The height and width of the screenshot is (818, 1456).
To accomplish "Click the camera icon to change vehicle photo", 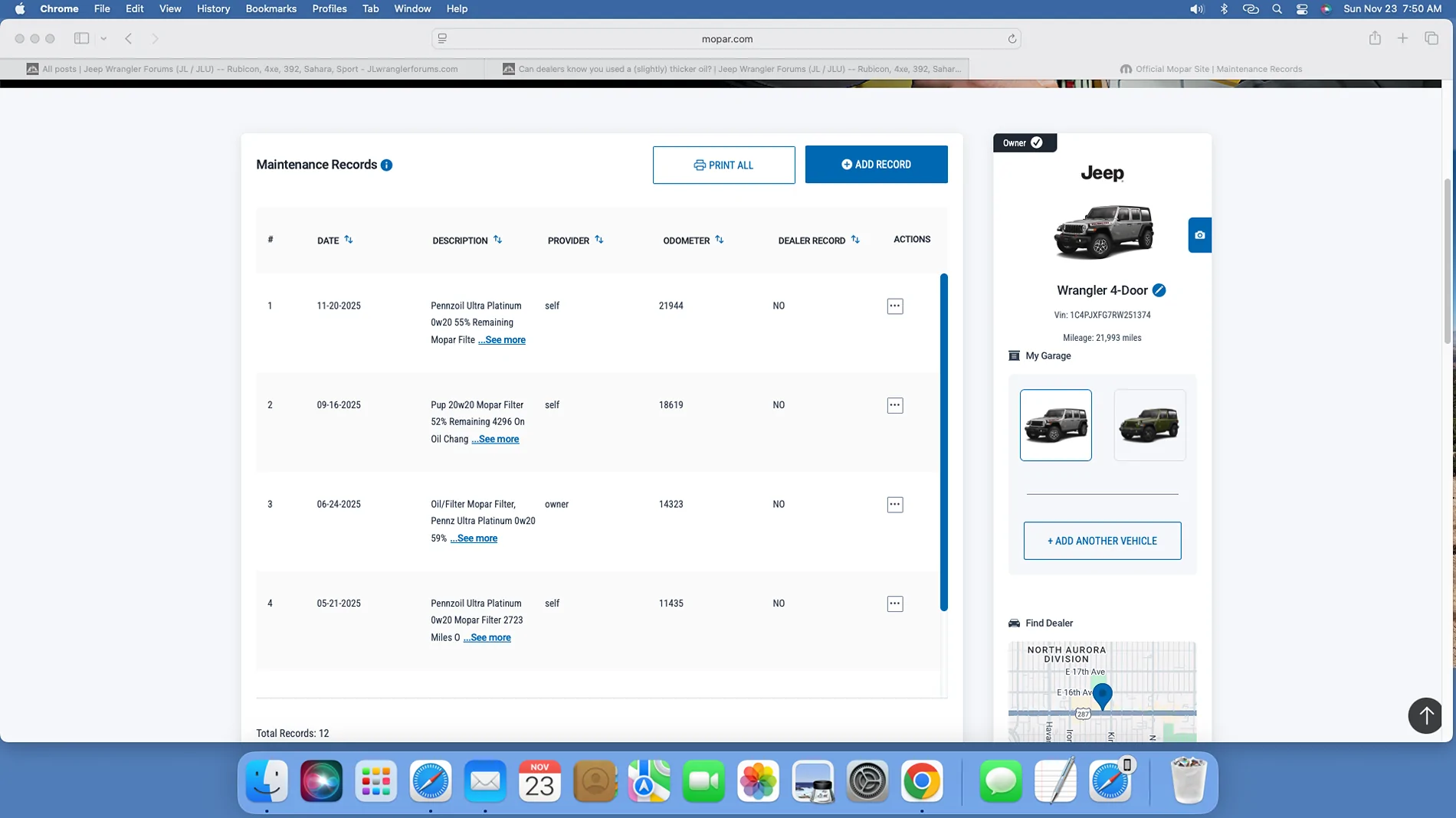I will click(x=1199, y=235).
